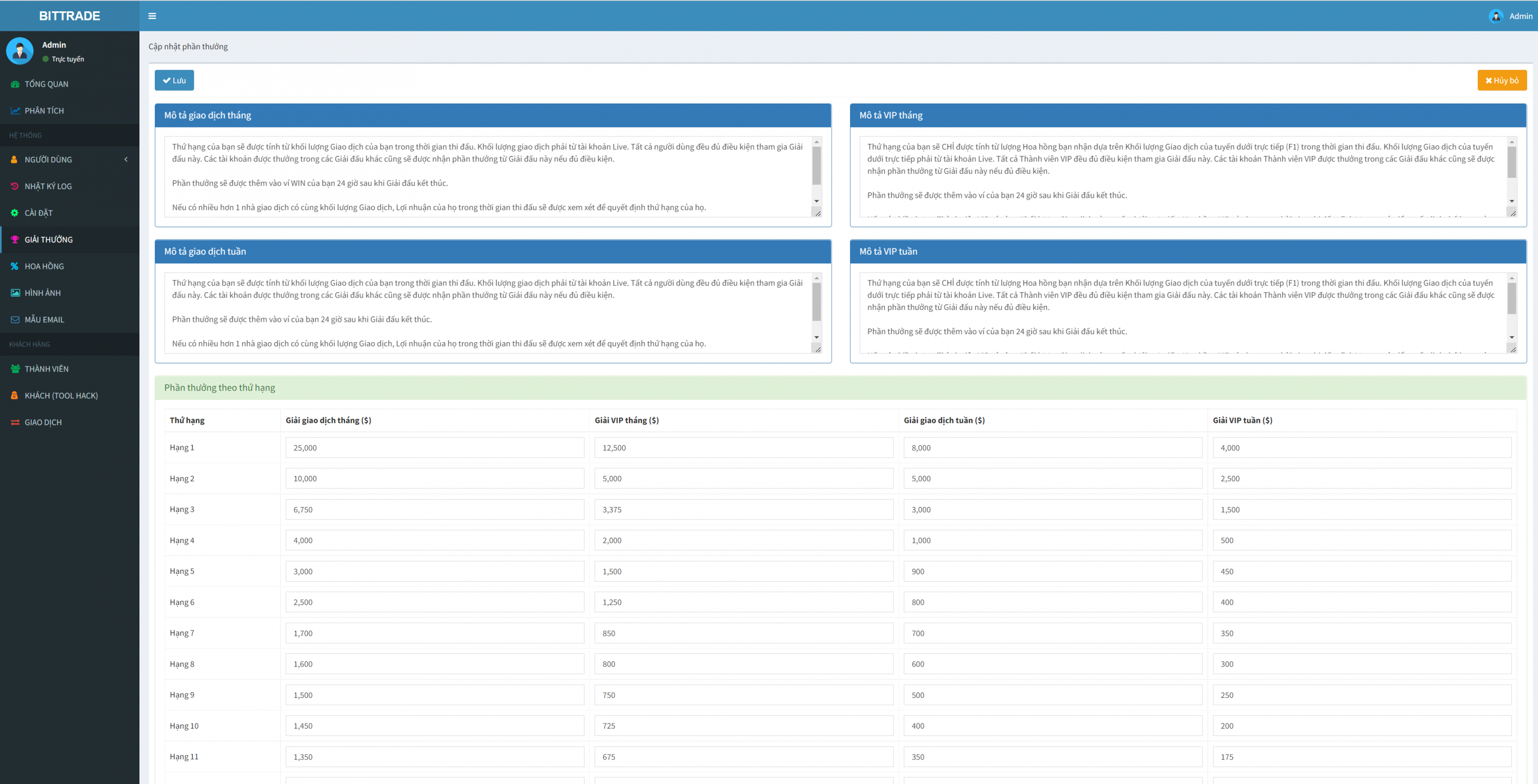The width and height of the screenshot is (1538, 784).
Task: Click the Tổng Quan dashboard icon
Action: [x=15, y=84]
